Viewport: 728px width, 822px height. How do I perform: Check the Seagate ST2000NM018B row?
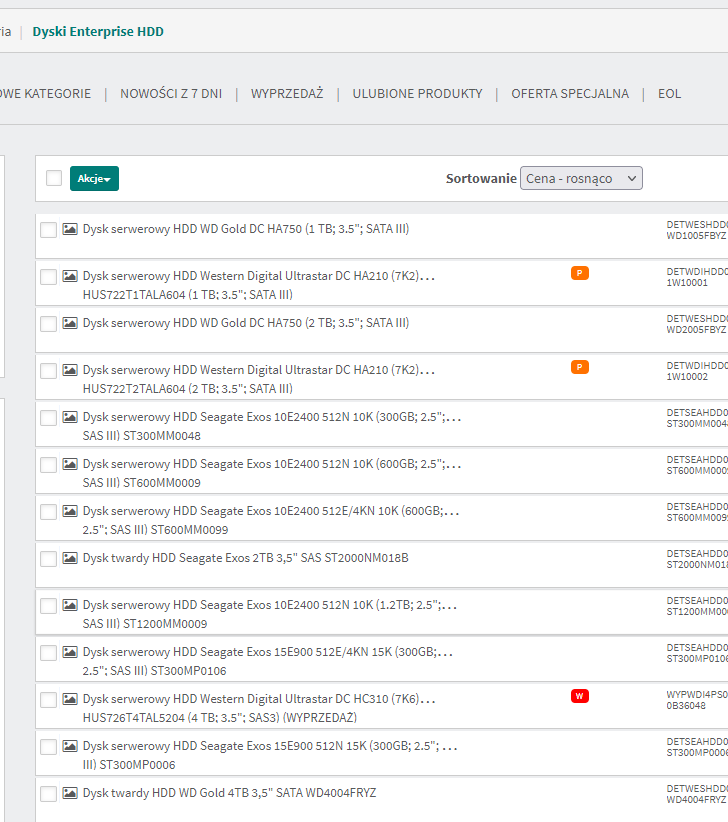pos(49,558)
